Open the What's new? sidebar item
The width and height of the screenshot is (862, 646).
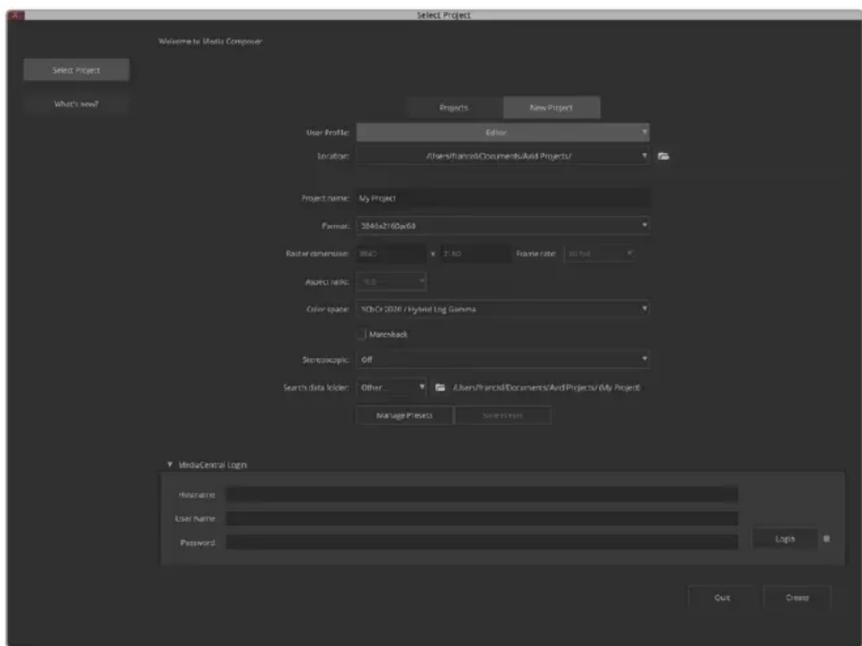point(76,104)
